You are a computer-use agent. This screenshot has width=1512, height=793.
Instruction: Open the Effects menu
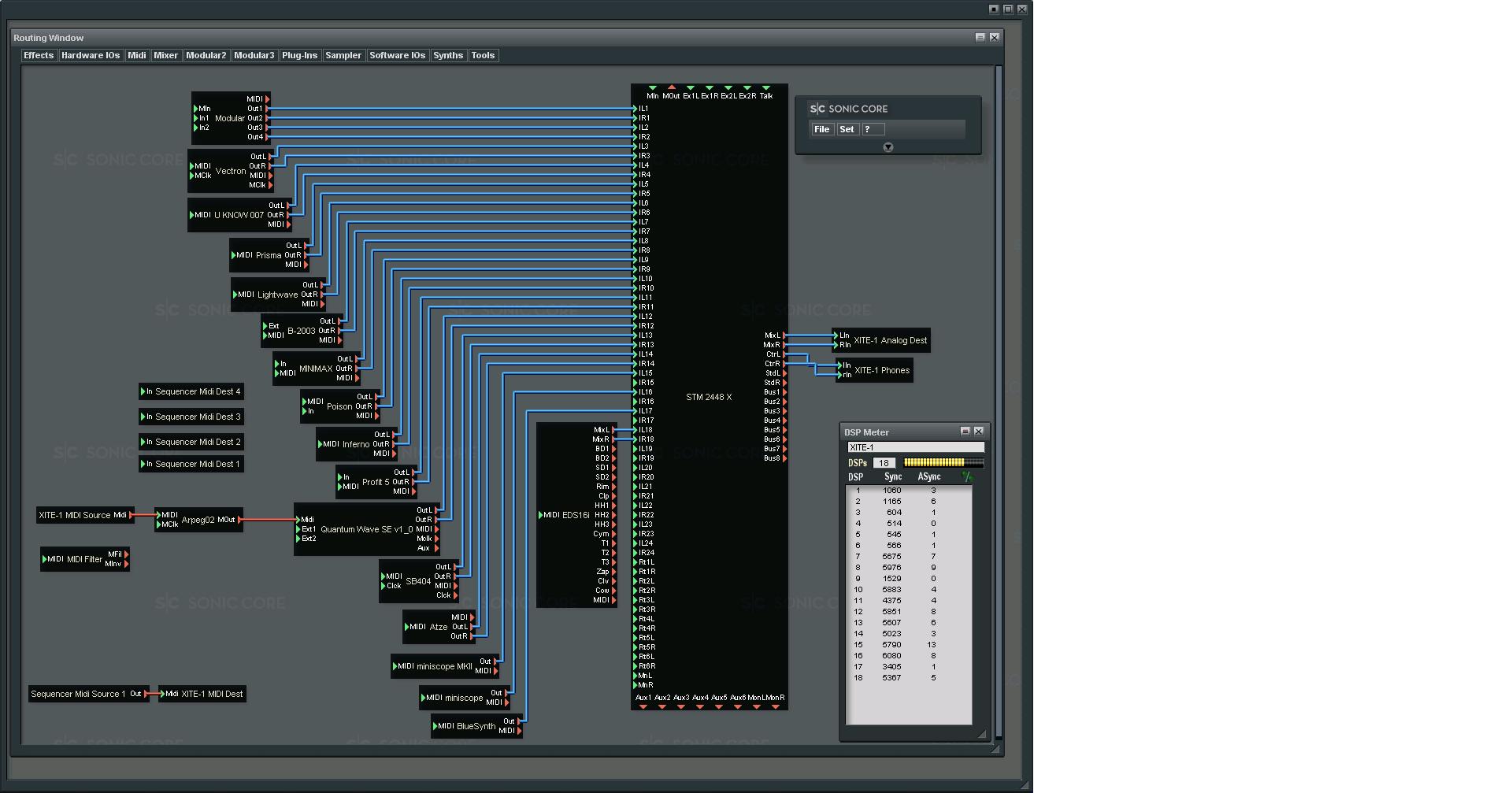(x=39, y=55)
